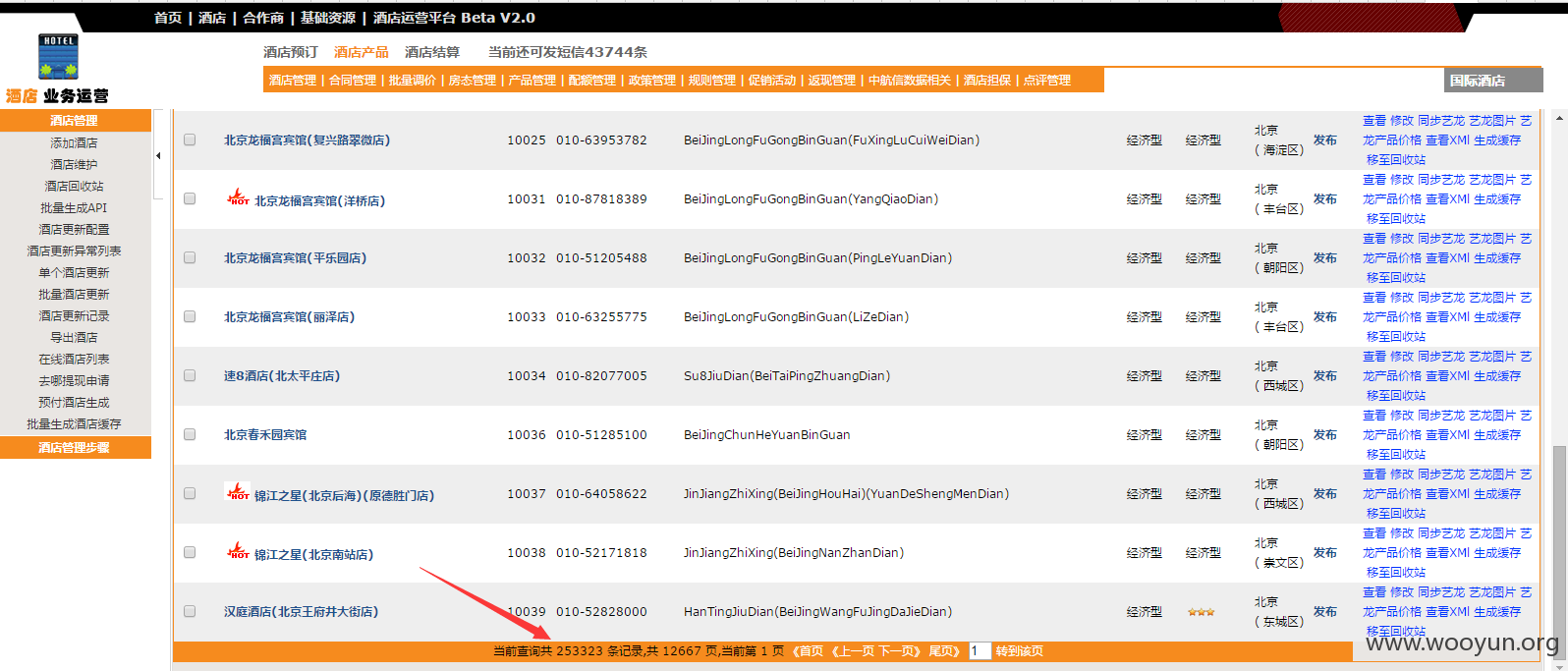The width and height of the screenshot is (1568, 671).
Task: Open 首页 in top navigation
Action: (x=168, y=18)
